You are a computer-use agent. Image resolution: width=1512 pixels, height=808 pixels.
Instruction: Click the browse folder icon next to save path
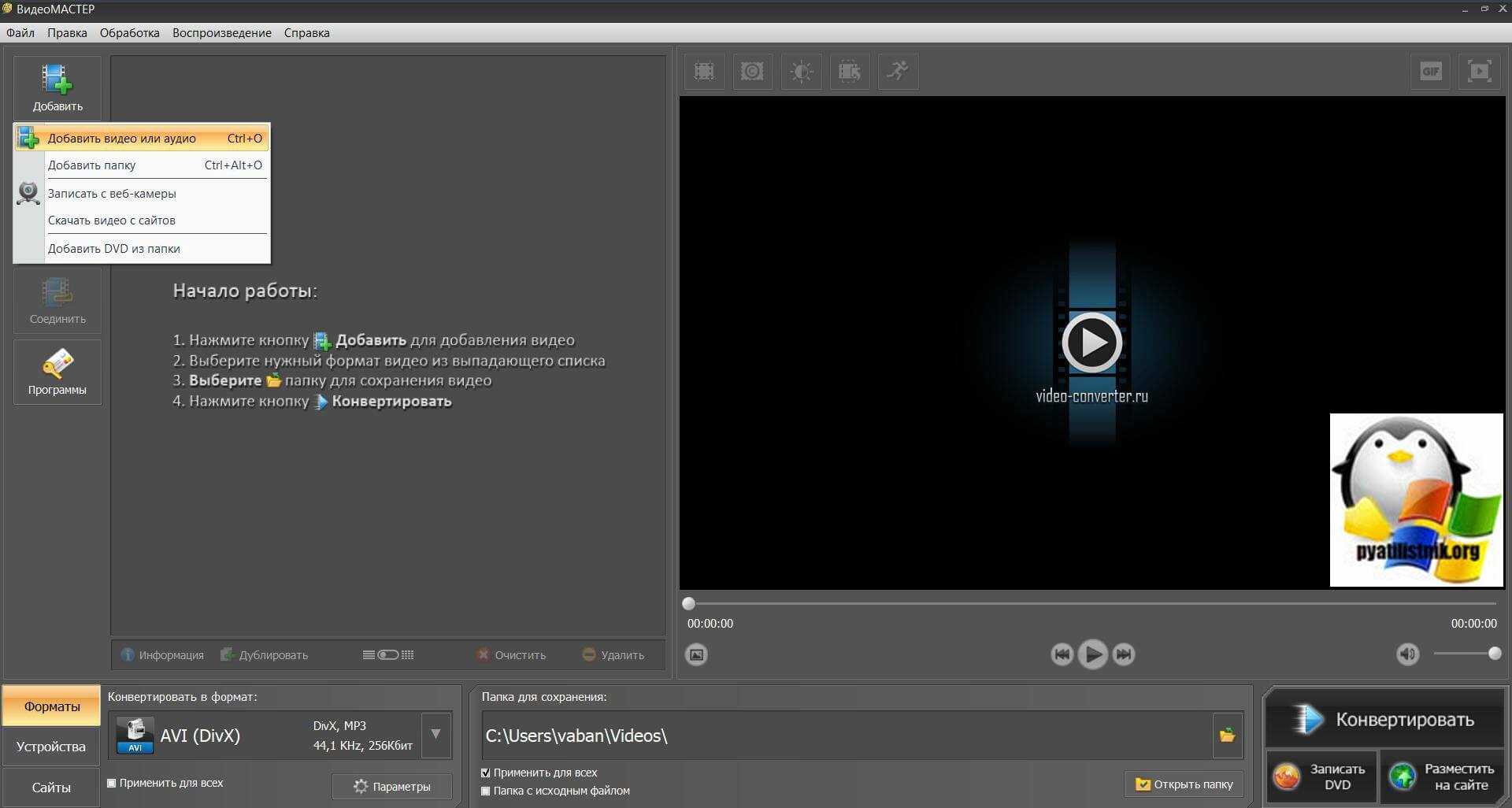coord(1227,736)
